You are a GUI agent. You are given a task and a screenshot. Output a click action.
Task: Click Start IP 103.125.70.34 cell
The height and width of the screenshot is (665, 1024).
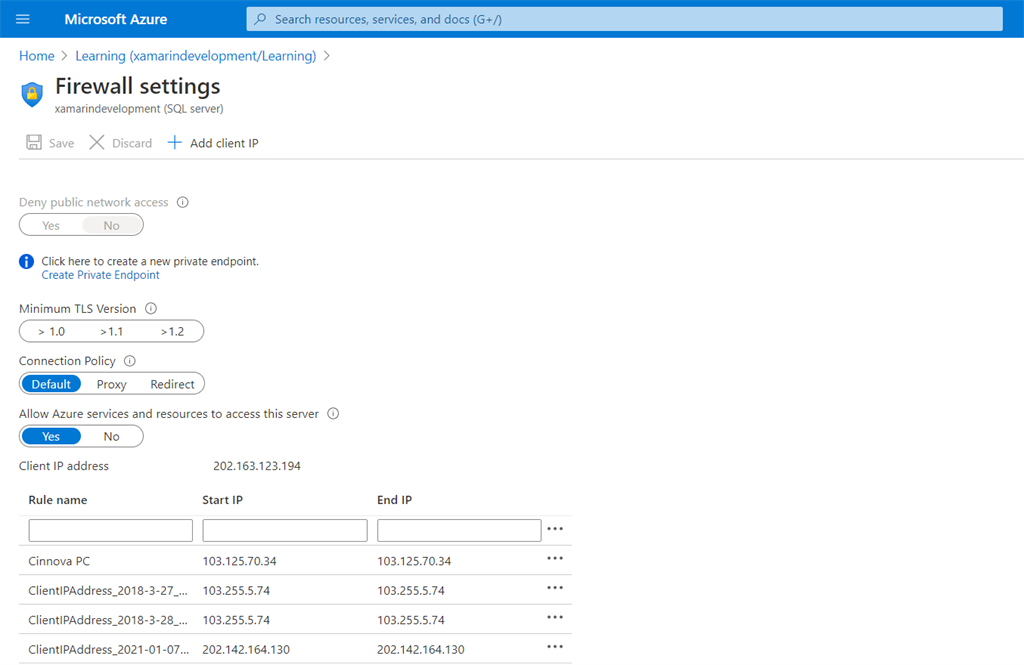pyautogui.click(x=239, y=561)
